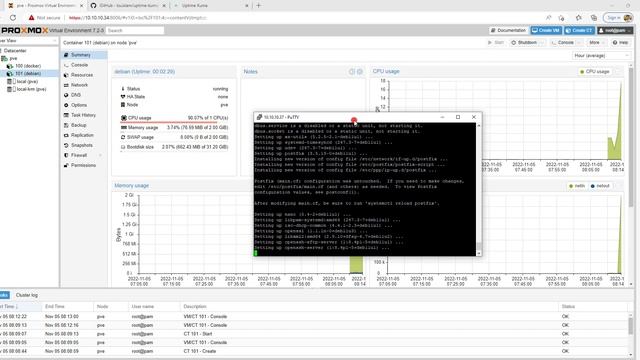Open the Shutdown dropdown arrow
Viewport: 640px width, 360px height.
click(x=542, y=42)
